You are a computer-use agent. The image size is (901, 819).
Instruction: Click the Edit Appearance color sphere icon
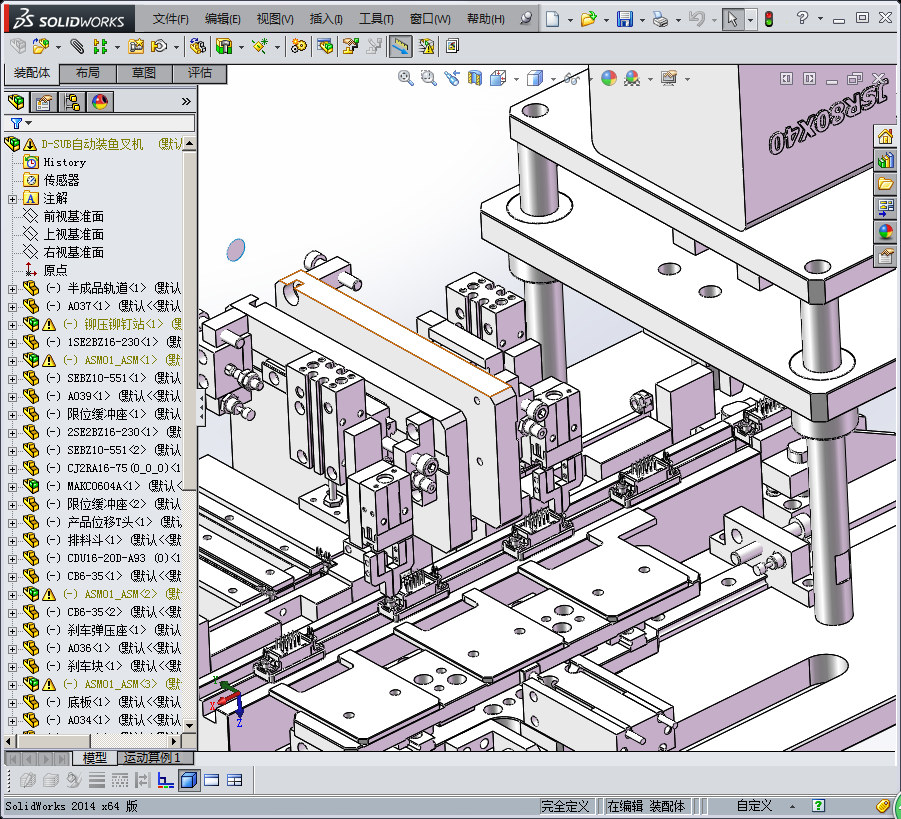(x=609, y=78)
